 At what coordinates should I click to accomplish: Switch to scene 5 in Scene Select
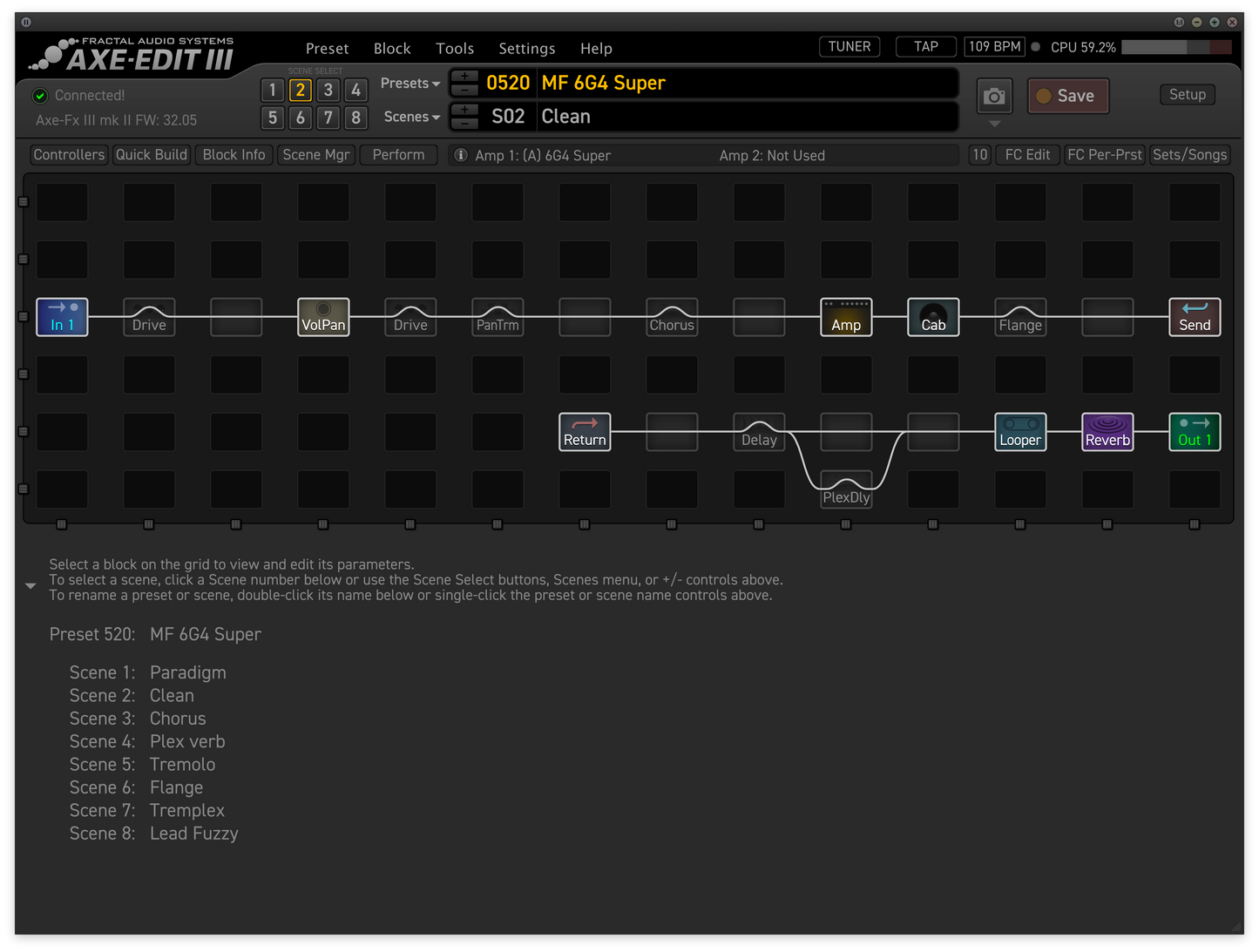coord(273,118)
